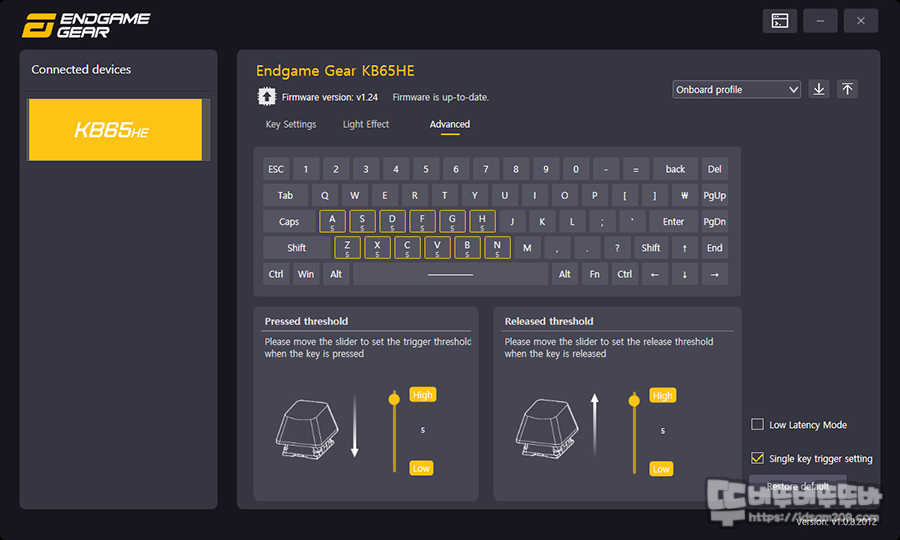Toggle the highlighted F key
The image size is (900, 540).
(422, 222)
